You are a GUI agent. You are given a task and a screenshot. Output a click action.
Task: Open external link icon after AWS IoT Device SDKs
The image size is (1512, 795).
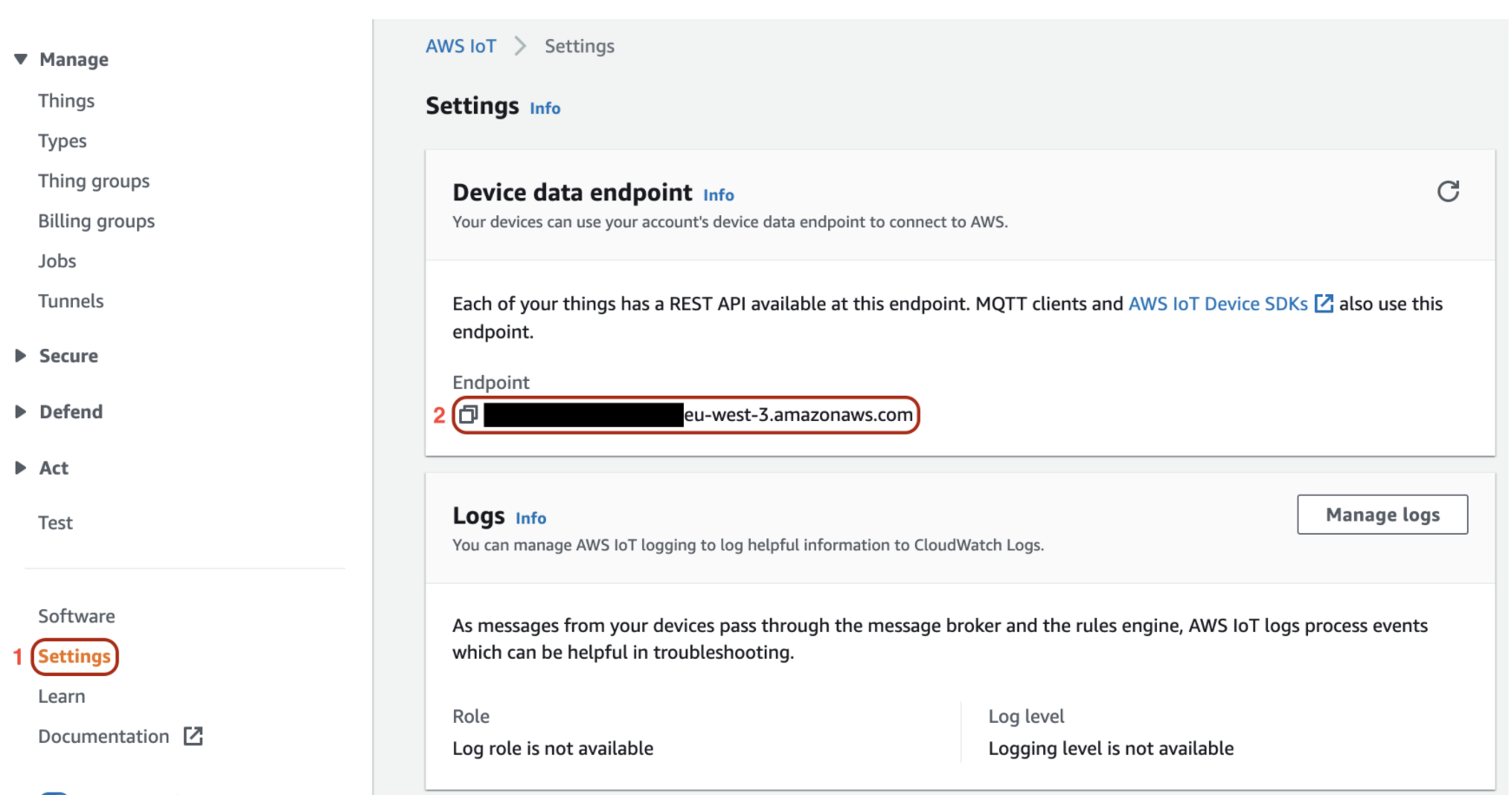[x=1324, y=304]
